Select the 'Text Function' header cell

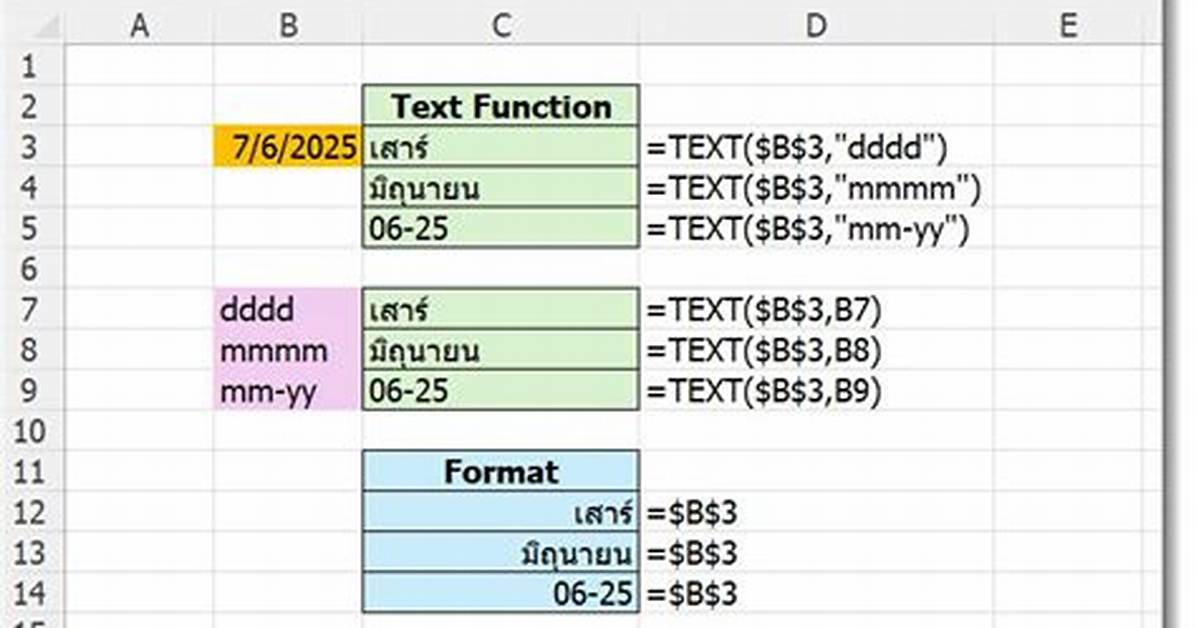pos(501,106)
